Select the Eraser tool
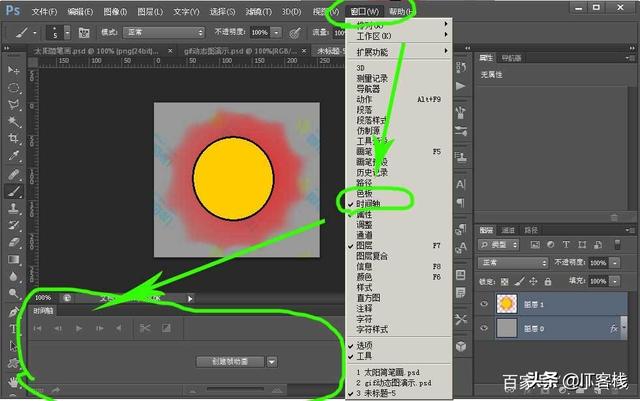Screen dimensions: 640x401 click(13, 243)
